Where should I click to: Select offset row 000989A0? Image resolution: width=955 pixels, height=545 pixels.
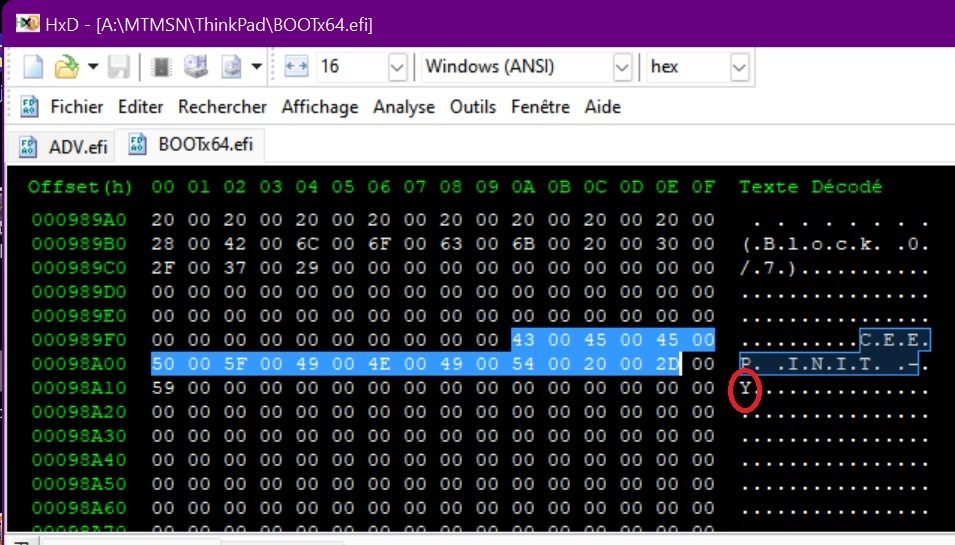[x=79, y=220]
